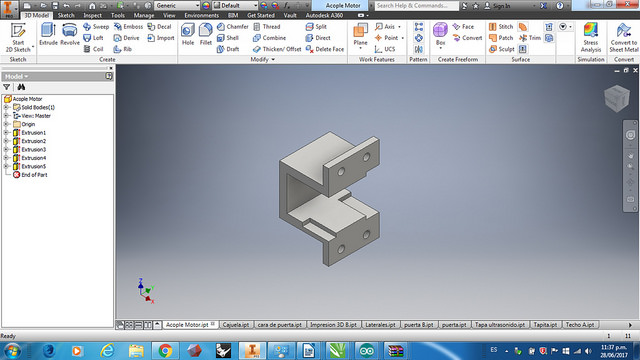The image size is (640, 360).
Task: Select the Stitch surface tool
Action: [501, 27]
